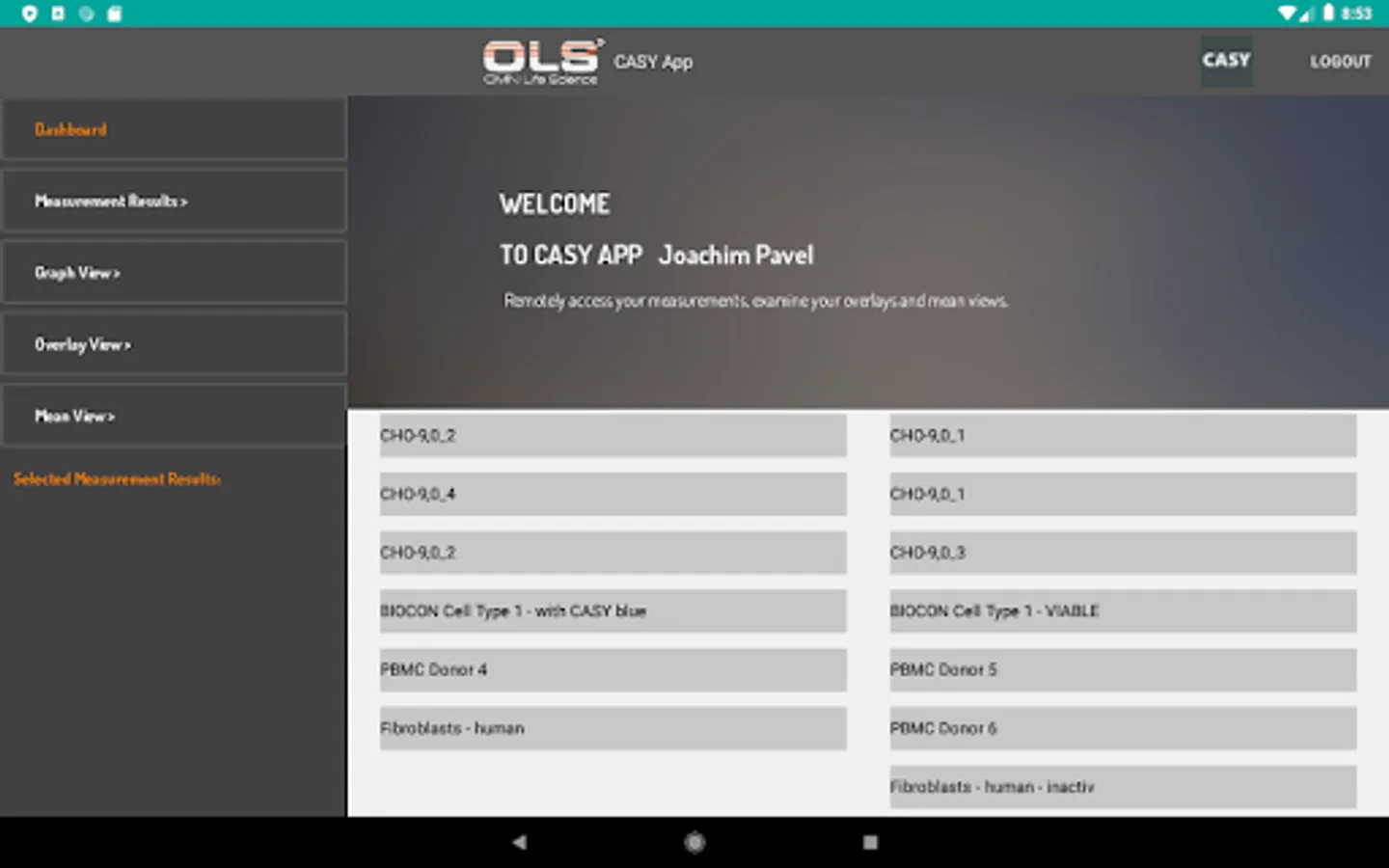Click the Joachim Pavel user name

736,256
